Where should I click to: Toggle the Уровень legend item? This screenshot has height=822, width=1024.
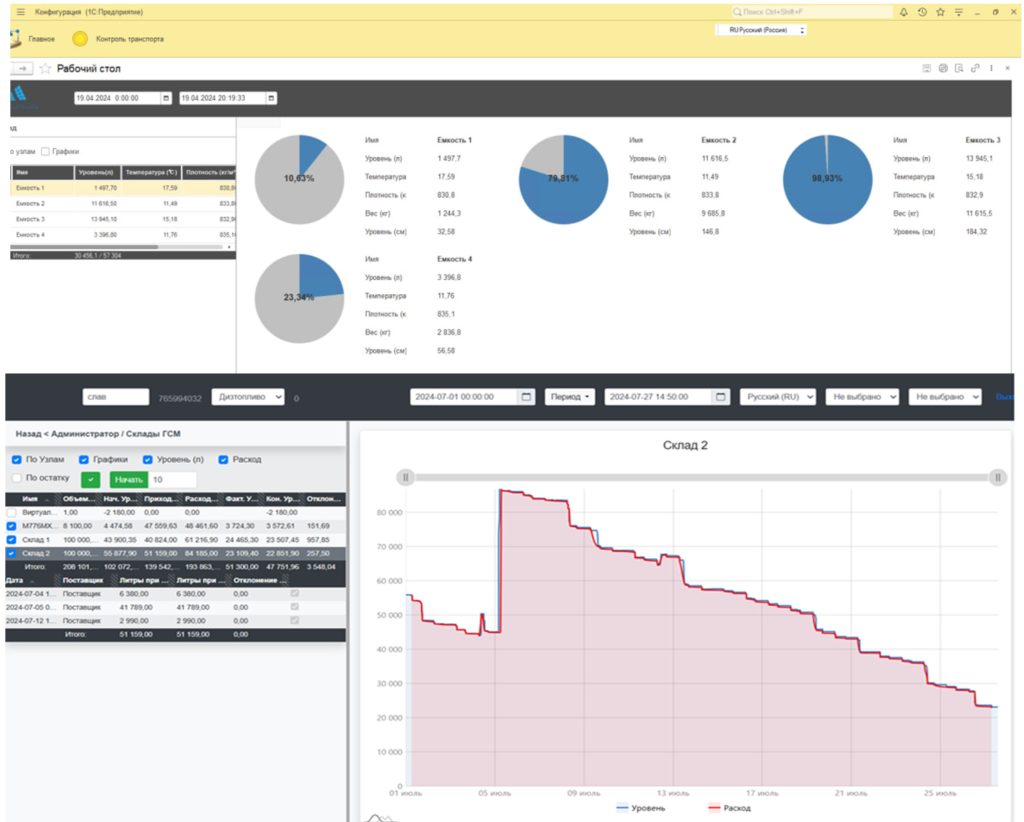coord(641,808)
